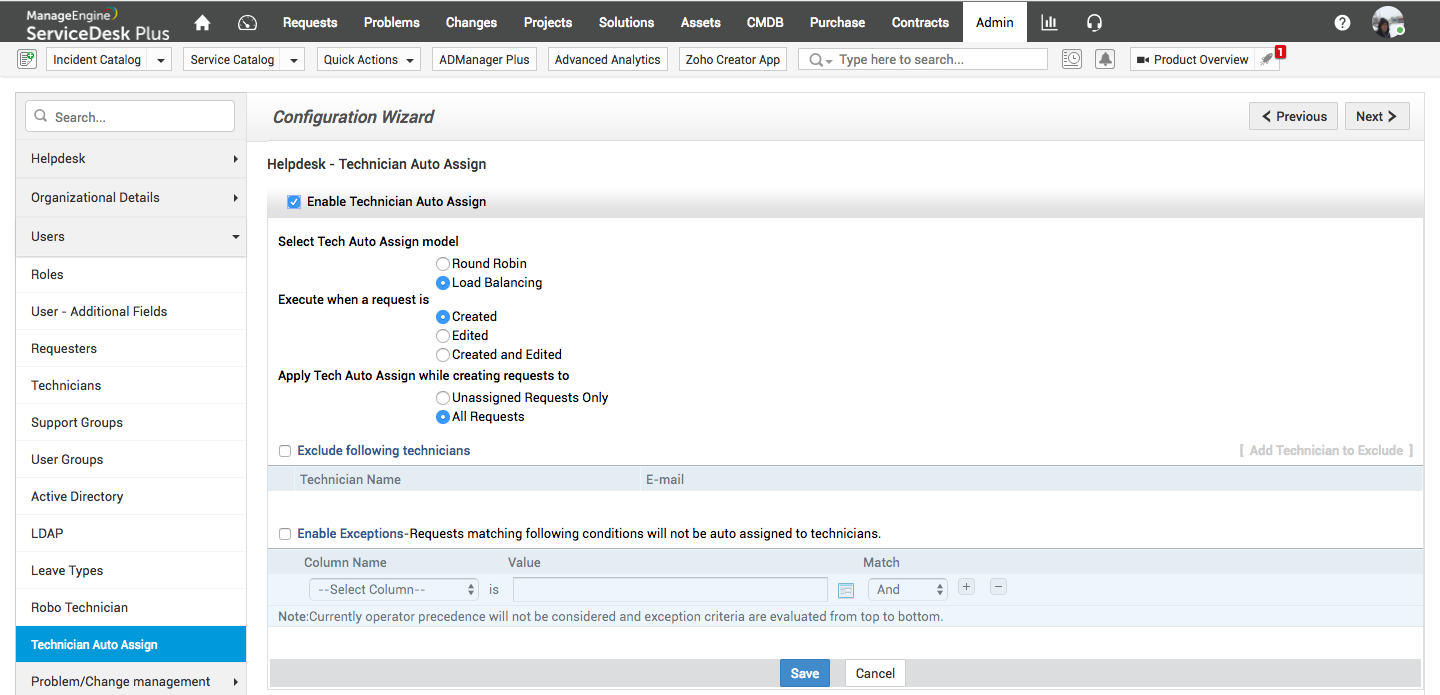Viewport: 1440px width, 695px height.
Task: Save the Technician Auto Assign settings
Action: pyautogui.click(x=805, y=673)
